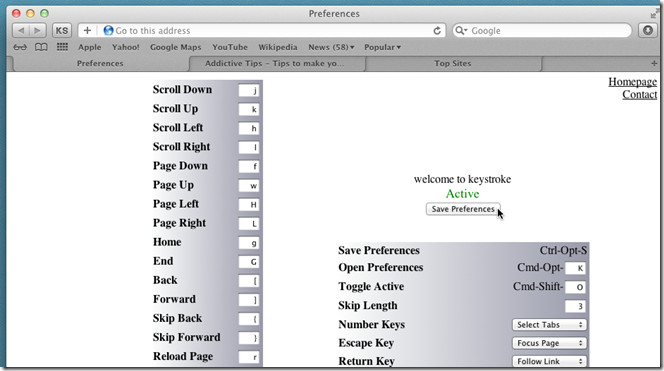Click the Forward key field
This screenshot has height=371, width=664.
(x=249, y=300)
